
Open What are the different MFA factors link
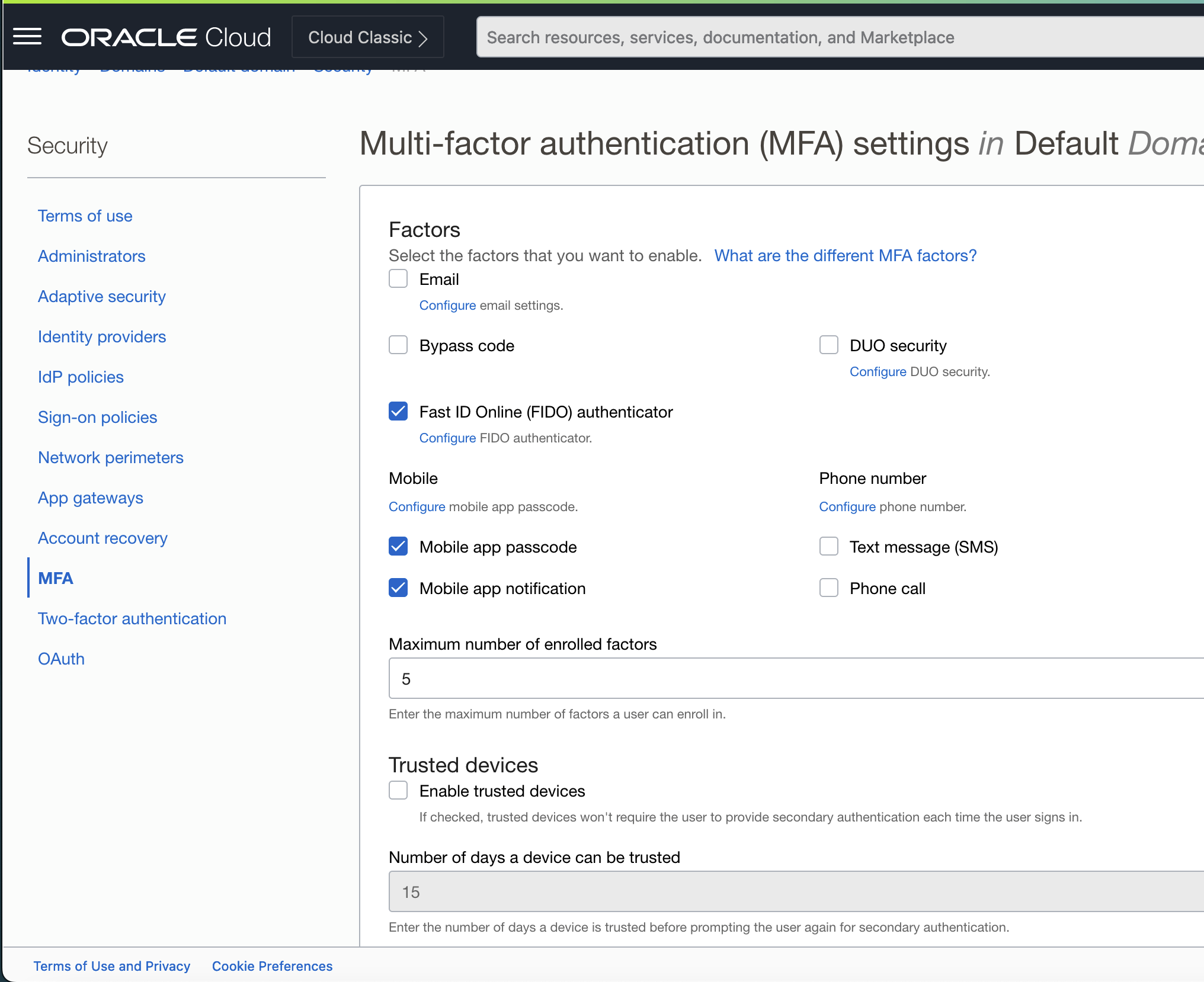coord(845,255)
